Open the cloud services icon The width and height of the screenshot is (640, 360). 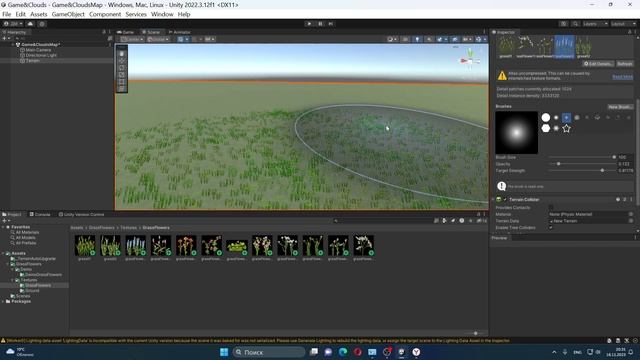[x=30, y=24]
